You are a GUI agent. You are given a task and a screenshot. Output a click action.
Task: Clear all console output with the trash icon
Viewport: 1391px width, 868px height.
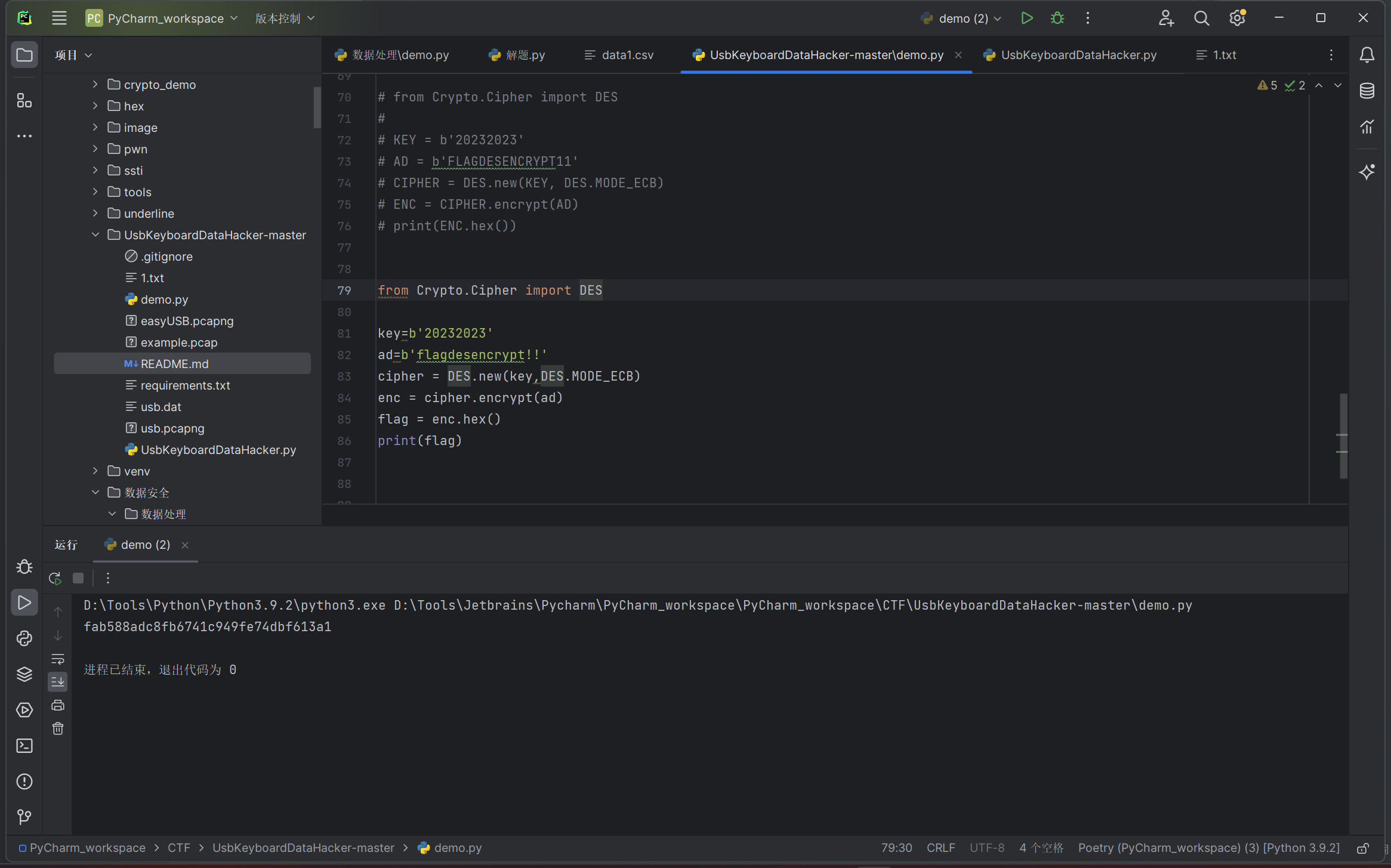coord(58,728)
